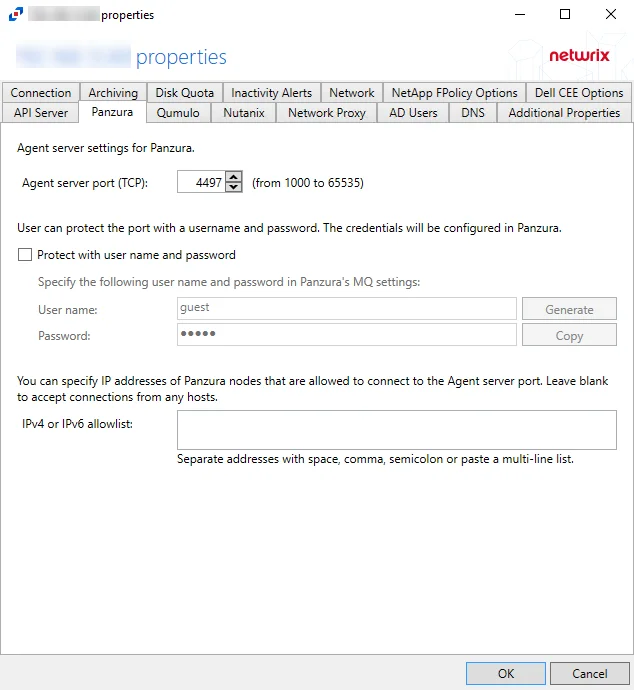Click the Cancel button
Viewport: 634px width, 690px height.
click(590, 673)
